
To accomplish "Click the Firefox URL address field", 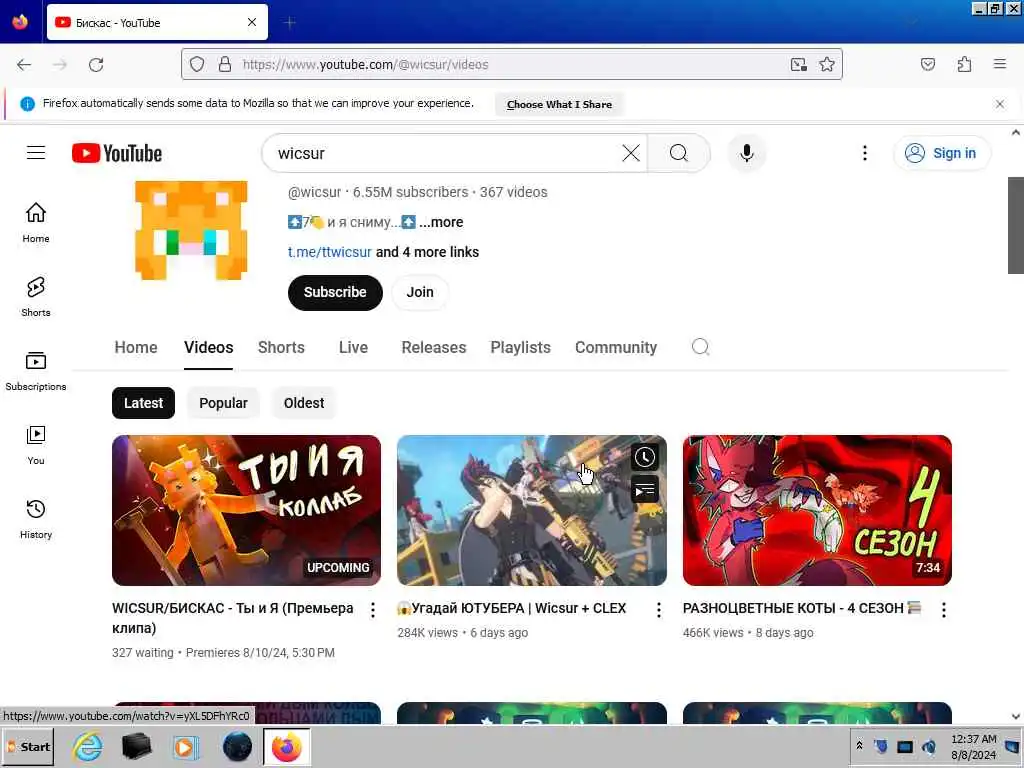I will click(x=513, y=64).
